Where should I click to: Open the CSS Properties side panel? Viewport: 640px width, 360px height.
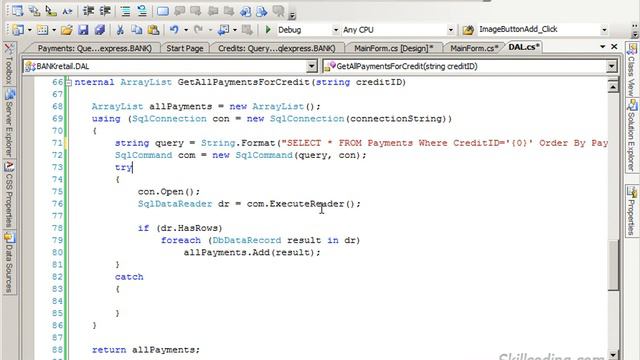coord(9,195)
